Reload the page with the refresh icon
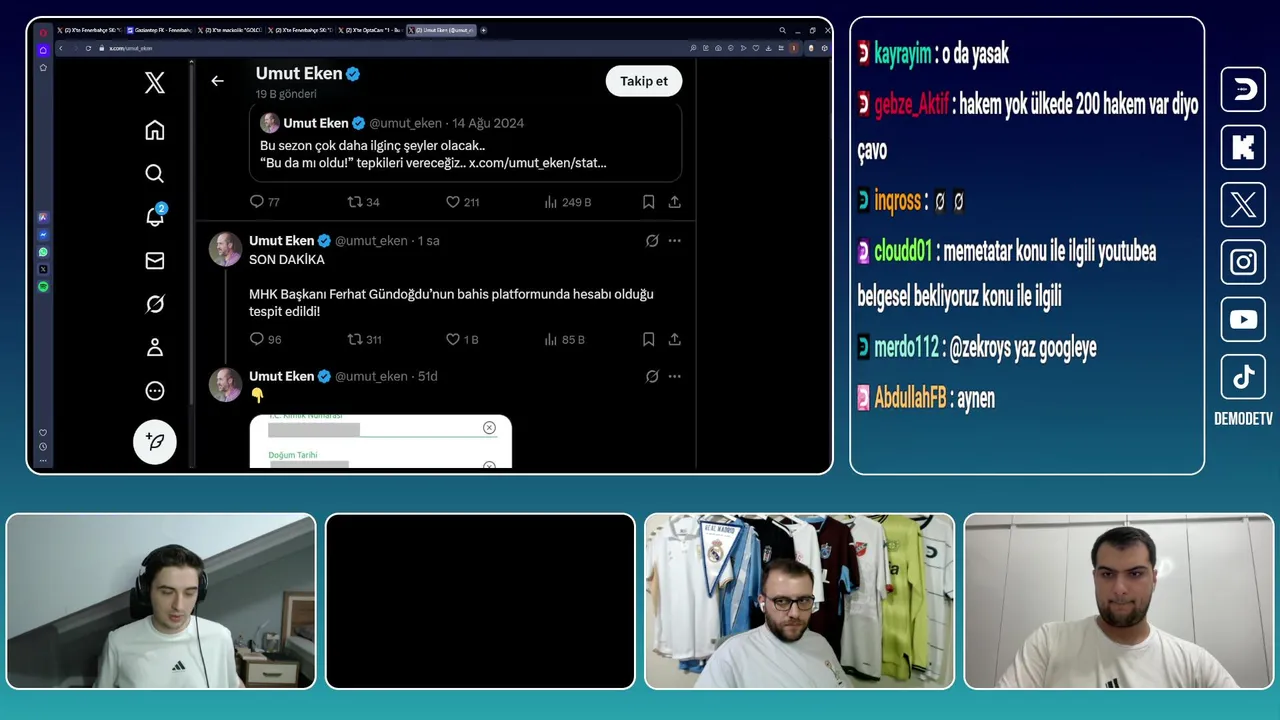 [88, 48]
